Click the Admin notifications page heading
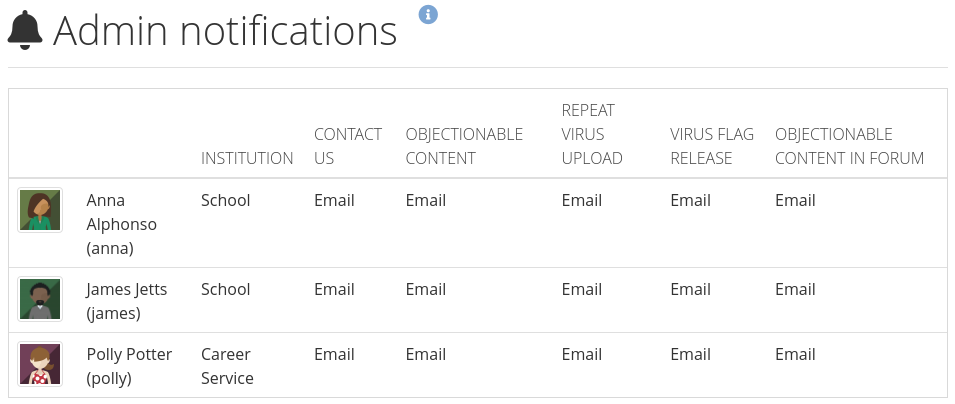The width and height of the screenshot is (955, 404). point(225,31)
